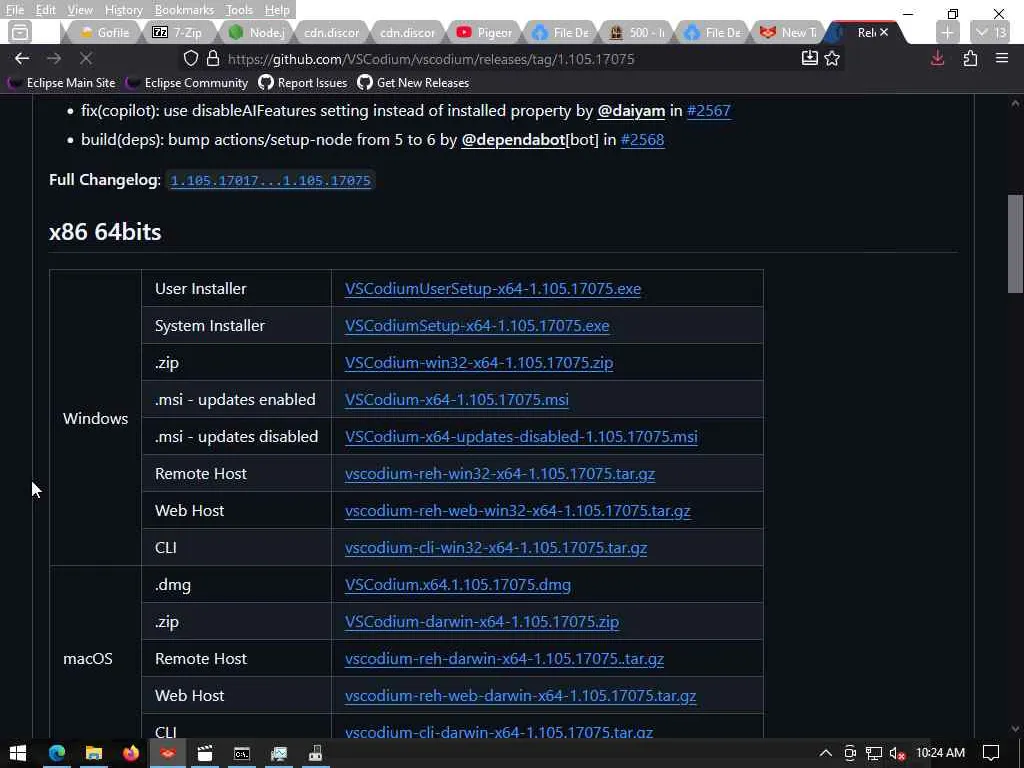Open pull request #2568 link
Image resolution: width=1024 pixels, height=768 pixels.
pos(643,140)
